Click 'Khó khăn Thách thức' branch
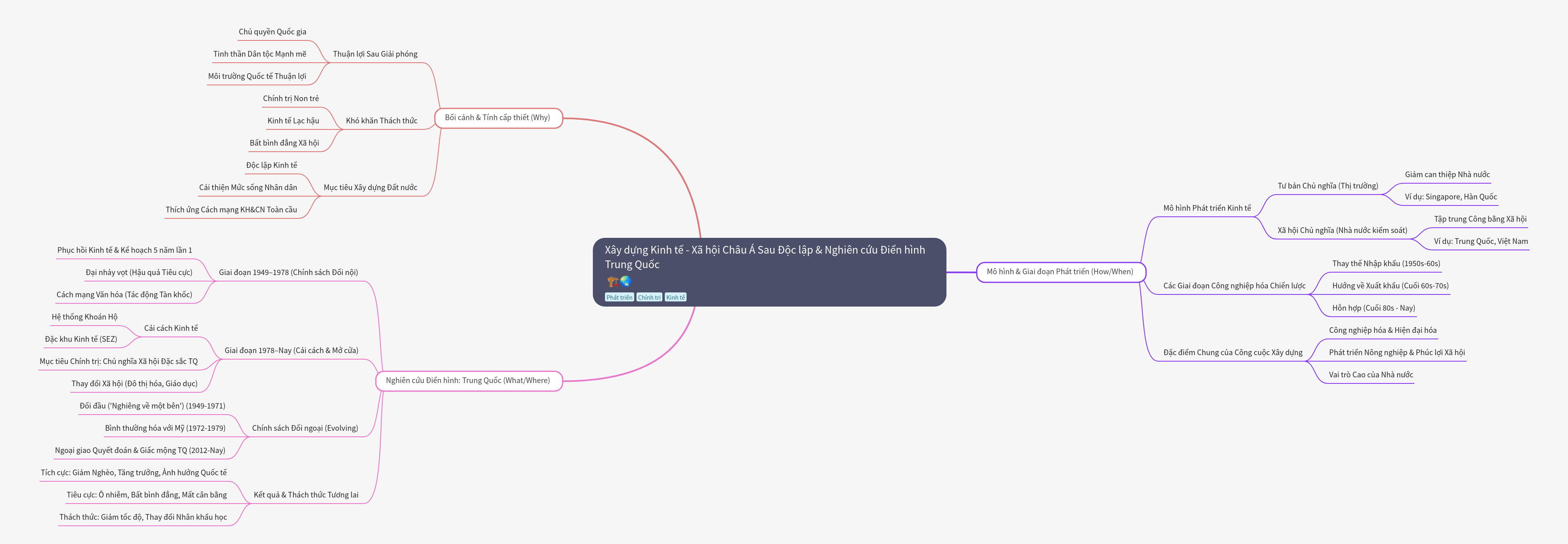Screen dimensions: 1568x544 coord(381,121)
